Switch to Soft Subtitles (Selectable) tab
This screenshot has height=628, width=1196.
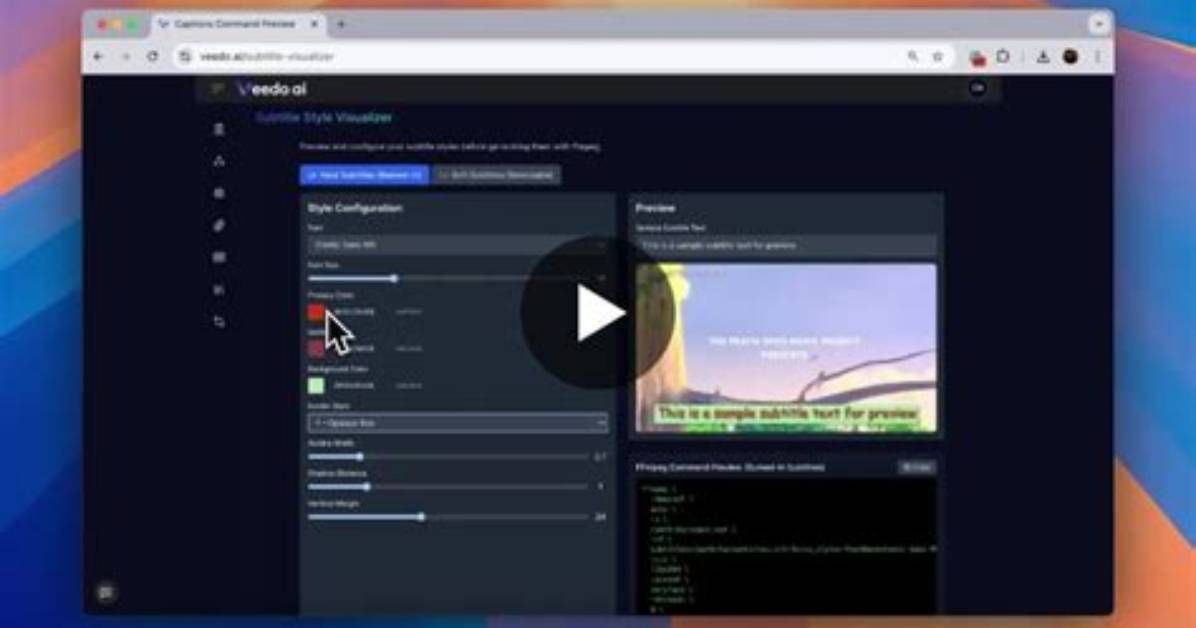point(497,176)
